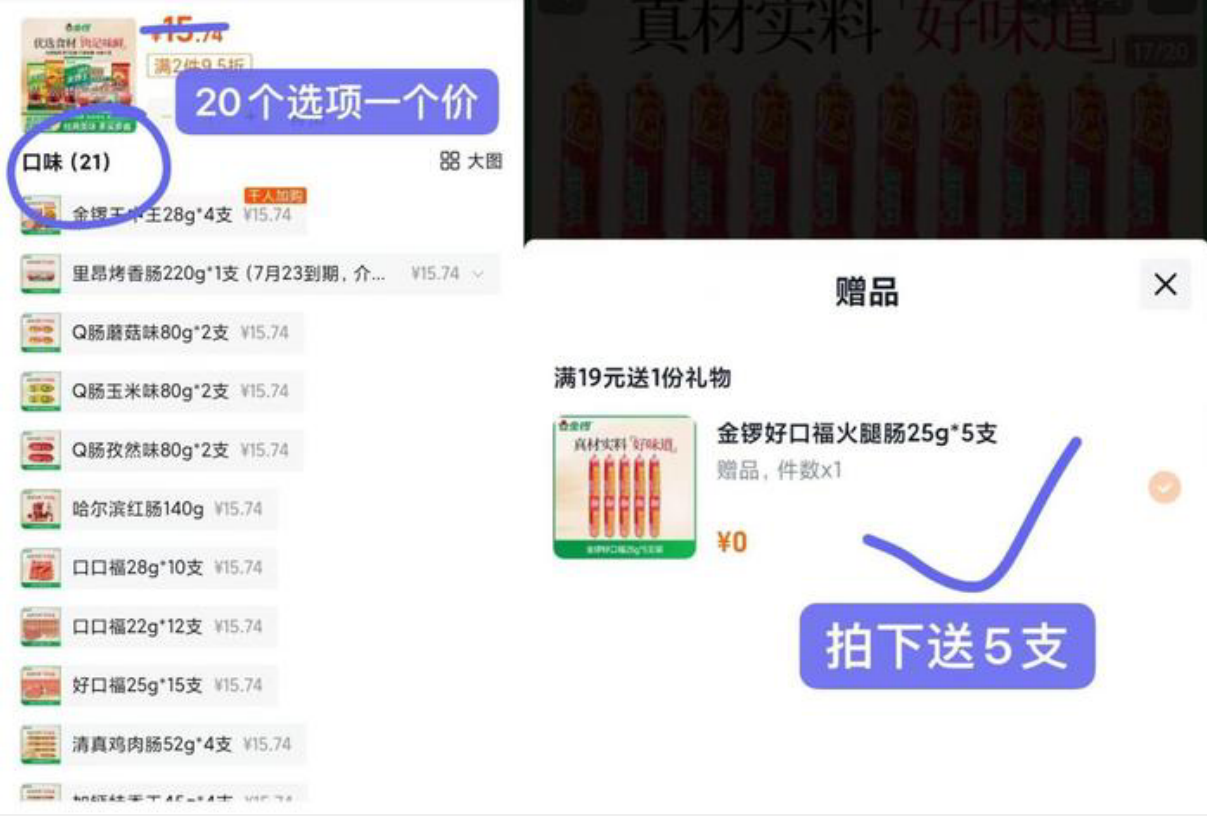The width and height of the screenshot is (1207, 816).
Task: Select 清真鸡肉肠52g*4支 flavor
Action: 163,745
